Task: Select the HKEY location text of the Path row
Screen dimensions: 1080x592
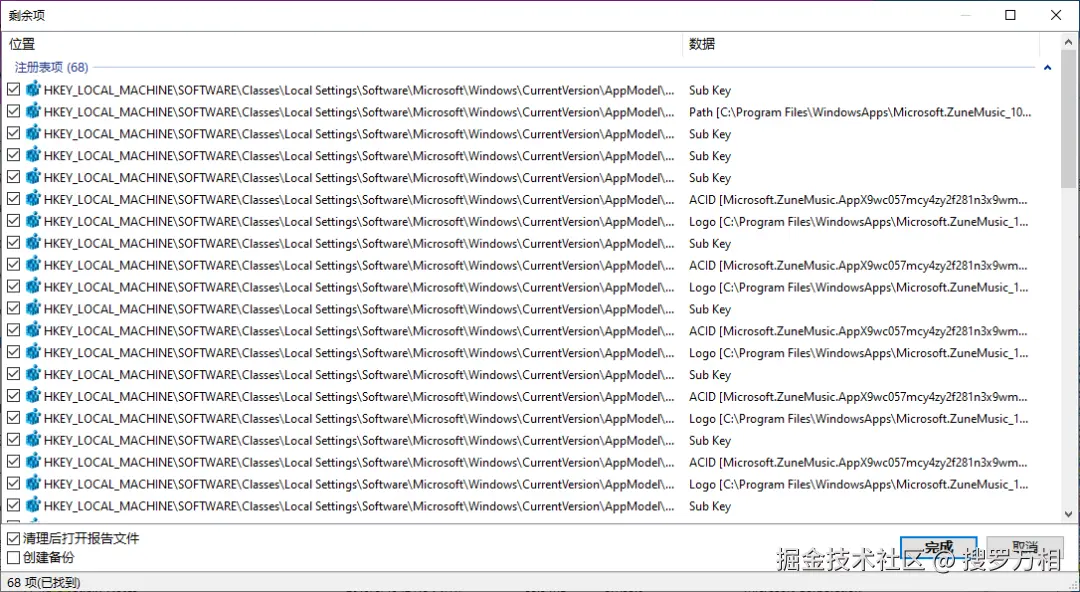Action: [359, 112]
